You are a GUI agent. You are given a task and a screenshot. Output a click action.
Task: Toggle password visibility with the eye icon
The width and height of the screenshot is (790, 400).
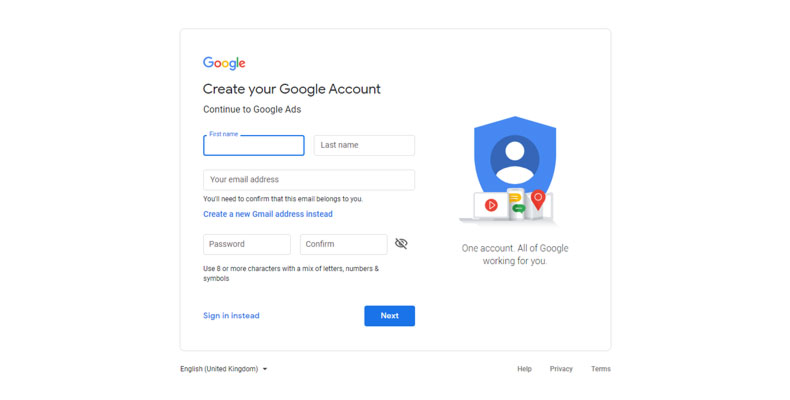pos(401,244)
